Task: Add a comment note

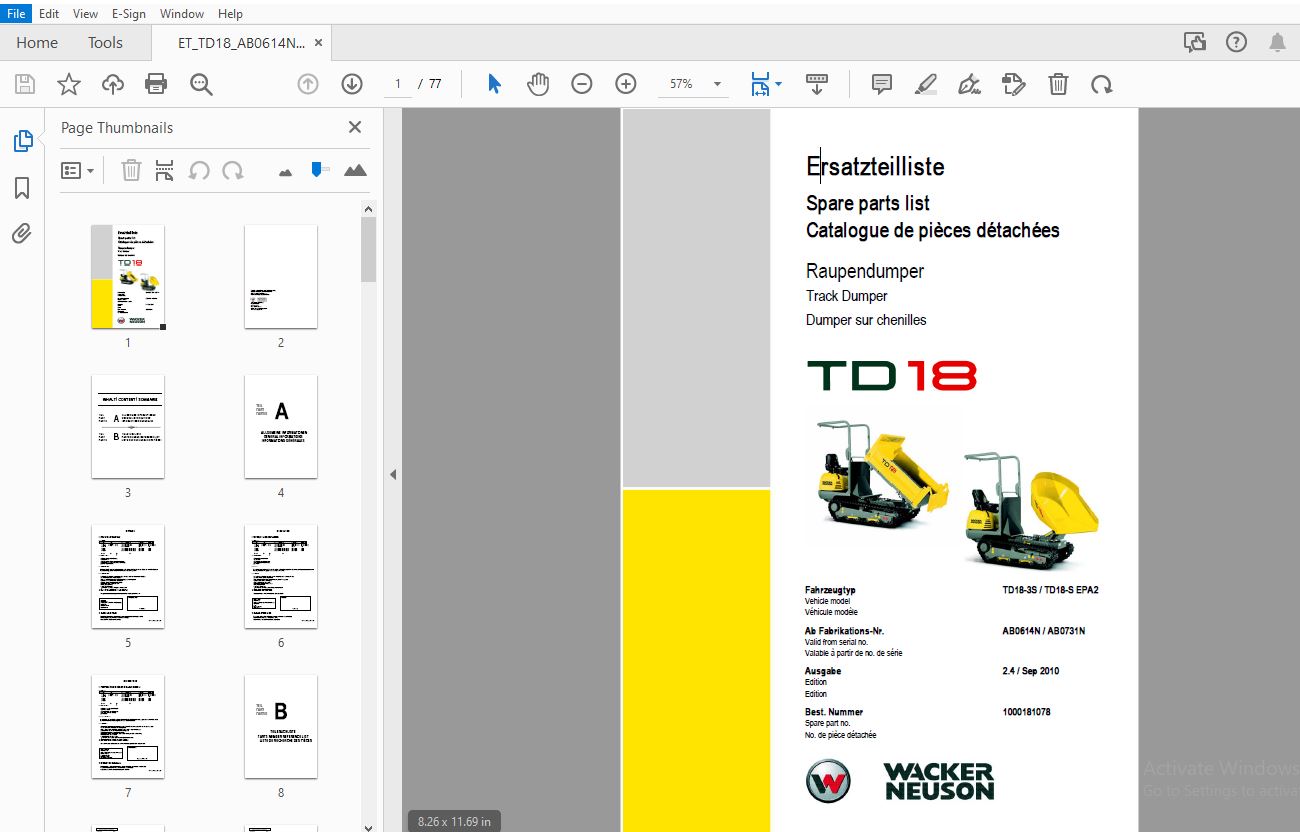Action: (x=882, y=84)
